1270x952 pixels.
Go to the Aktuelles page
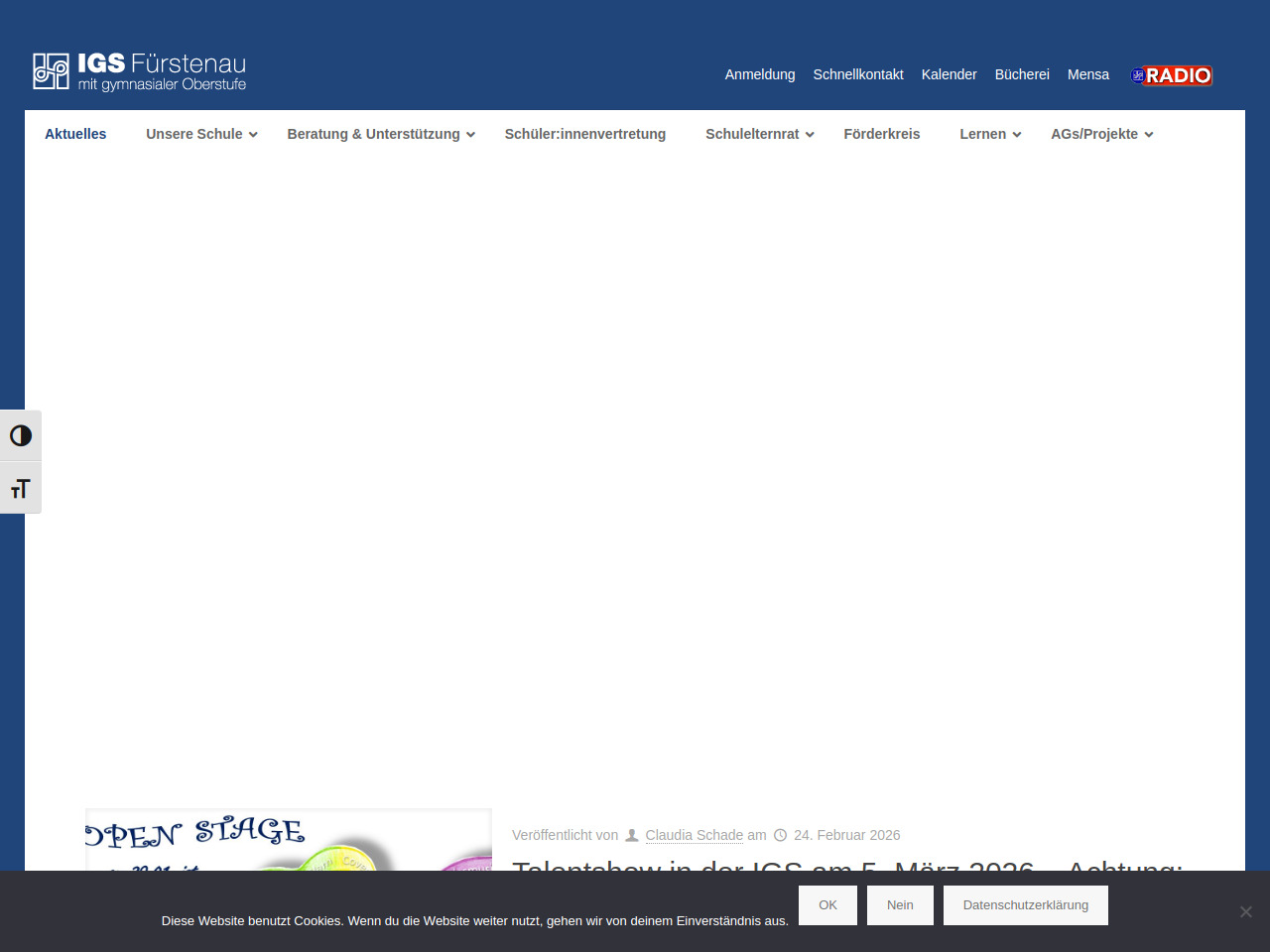pyautogui.click(x=75, y=134)
